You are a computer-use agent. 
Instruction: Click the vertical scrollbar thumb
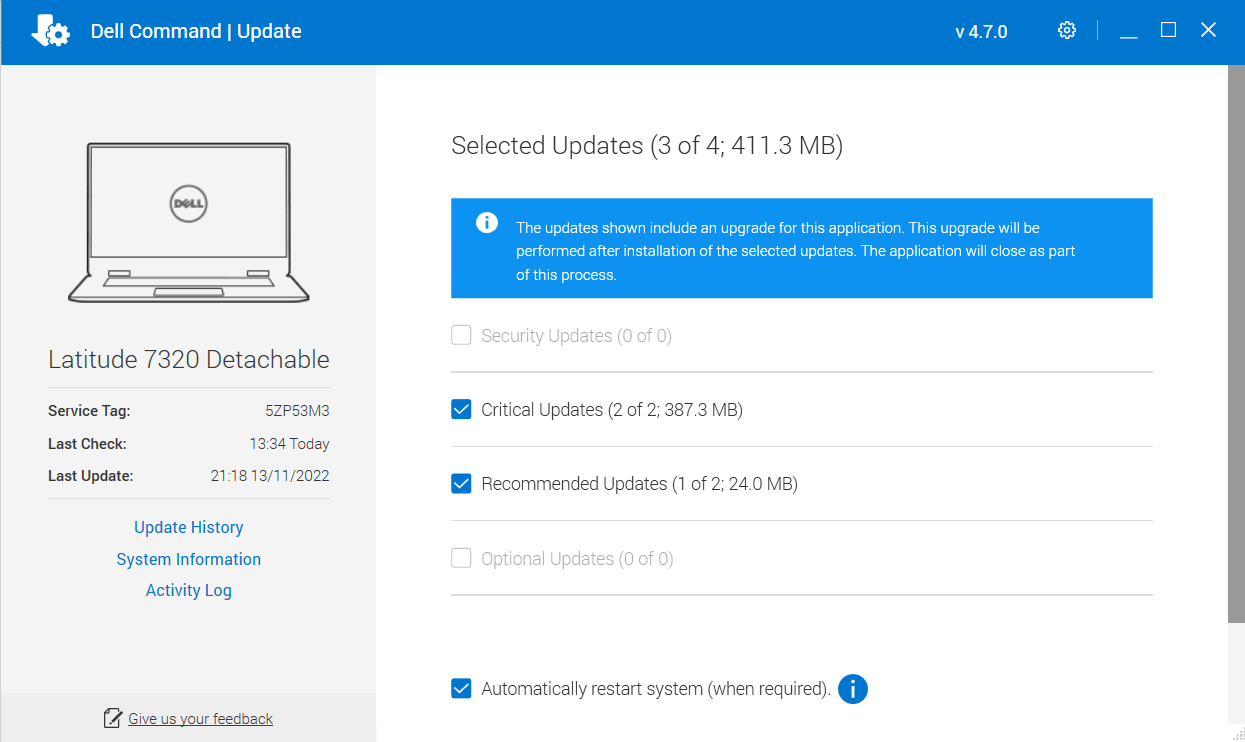click(1236, 345)
